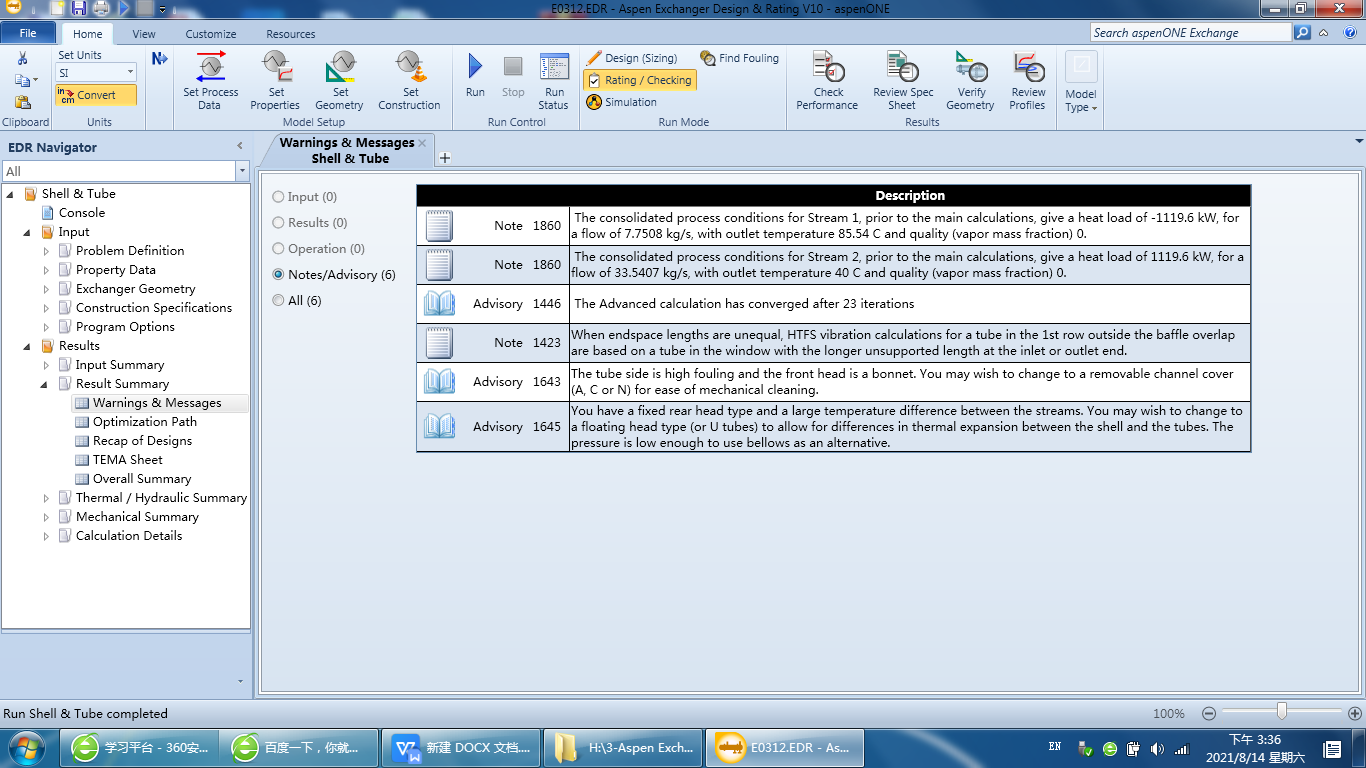Open Console in navigator

82,213
